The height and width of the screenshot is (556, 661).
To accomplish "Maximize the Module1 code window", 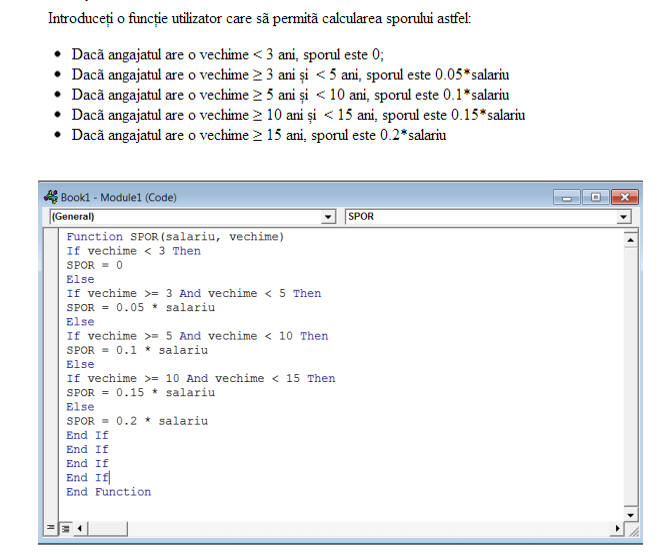I will [594, 197].
